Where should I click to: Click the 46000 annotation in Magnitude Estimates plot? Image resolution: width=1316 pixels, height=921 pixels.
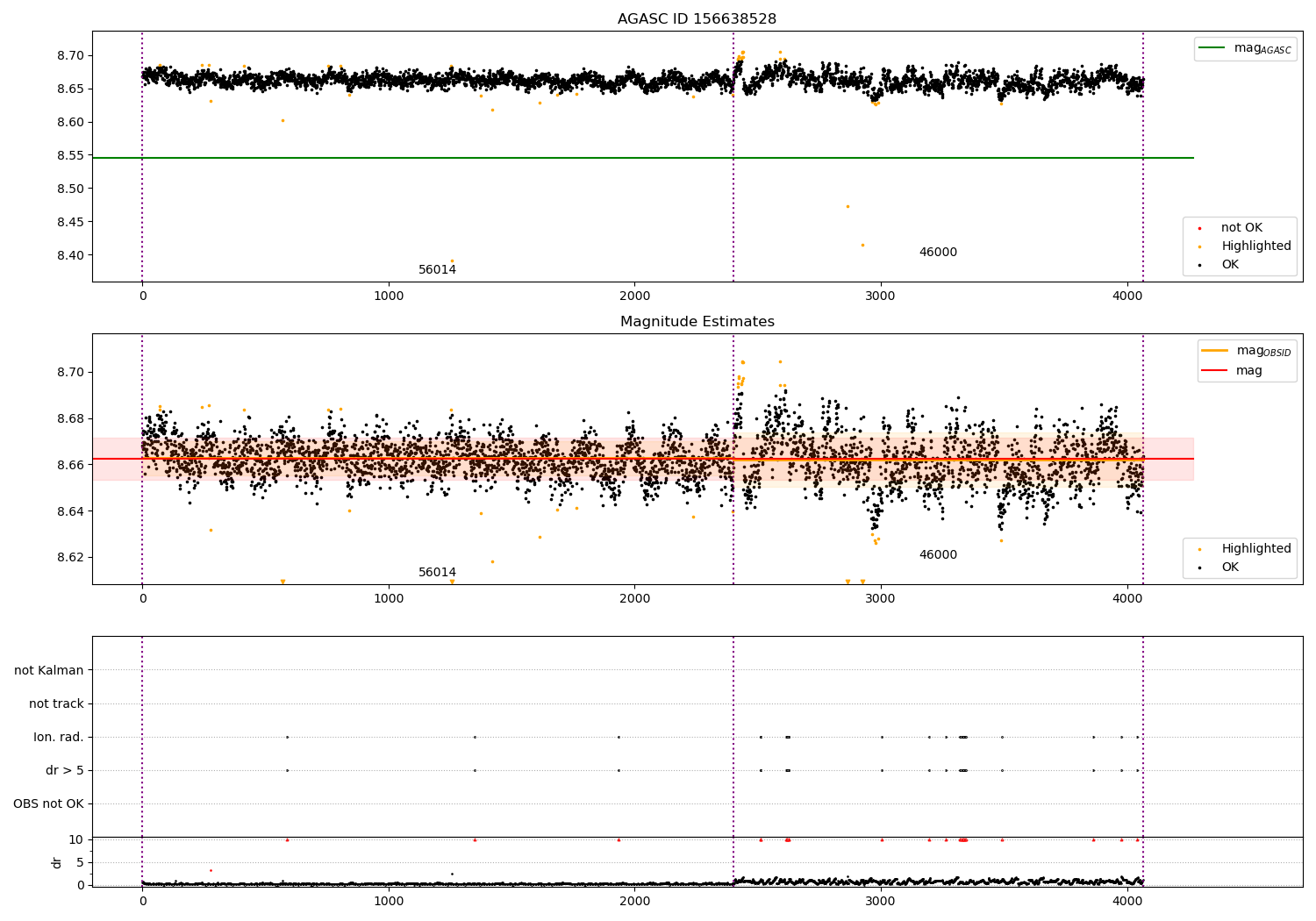point(938,555)
